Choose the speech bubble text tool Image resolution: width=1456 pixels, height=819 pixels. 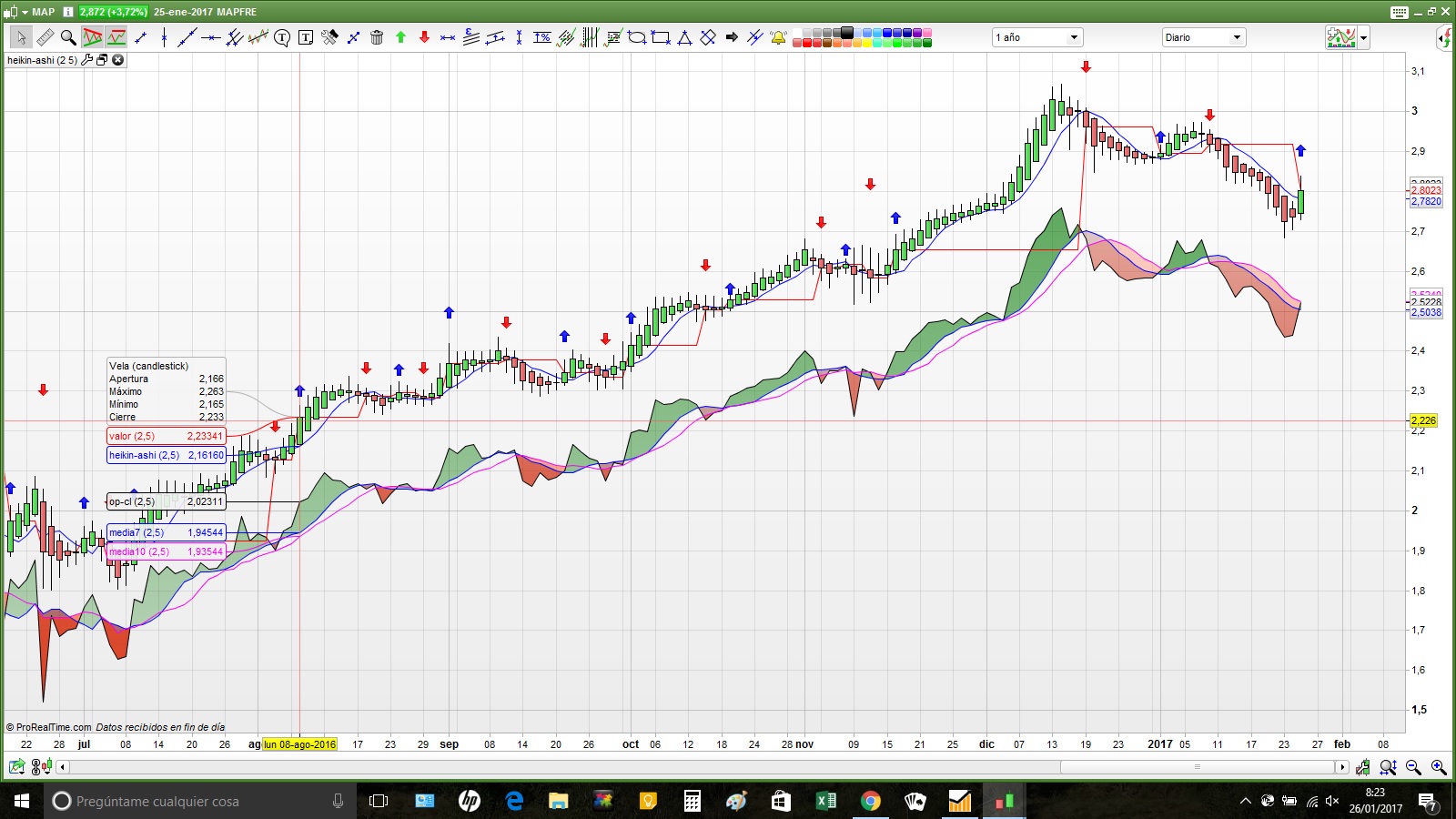click(x=282, y=37)
